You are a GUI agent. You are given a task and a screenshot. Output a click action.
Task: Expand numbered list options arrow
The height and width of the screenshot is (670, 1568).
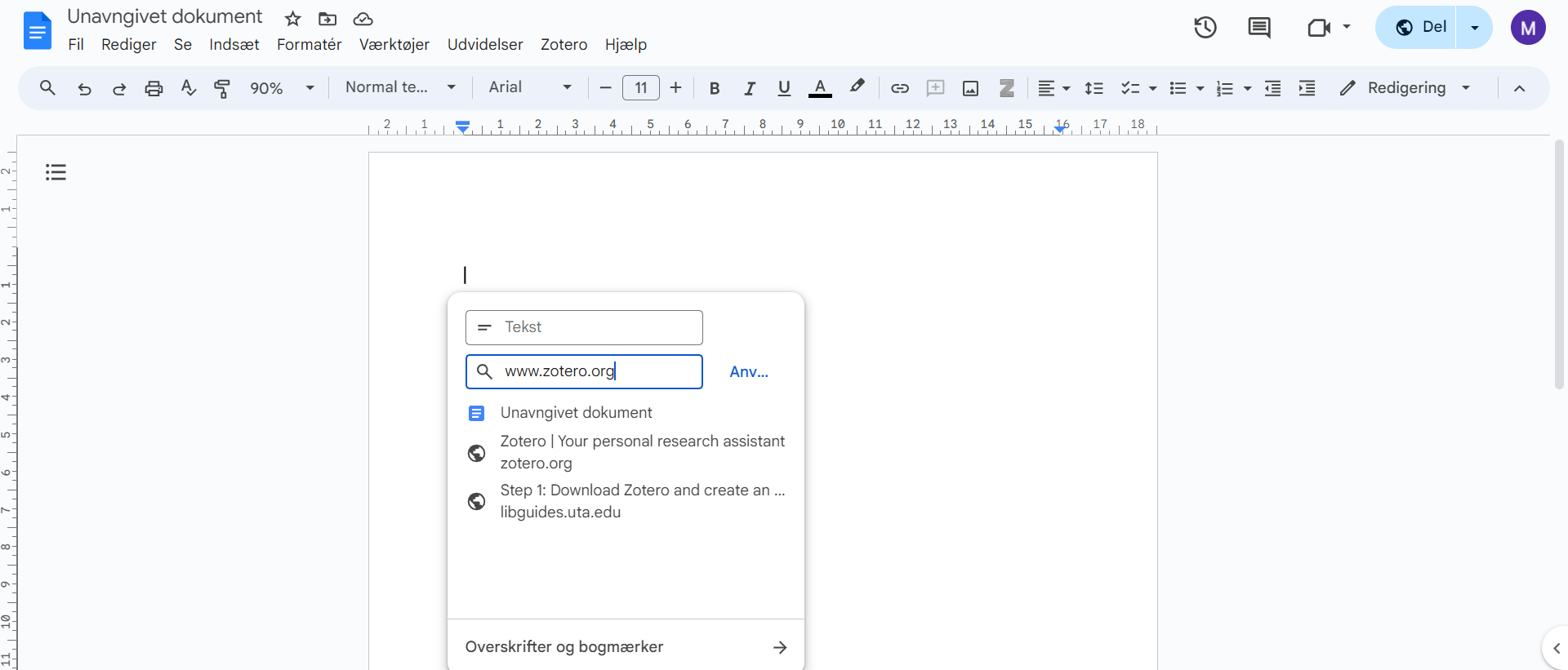pos(1247,88)
